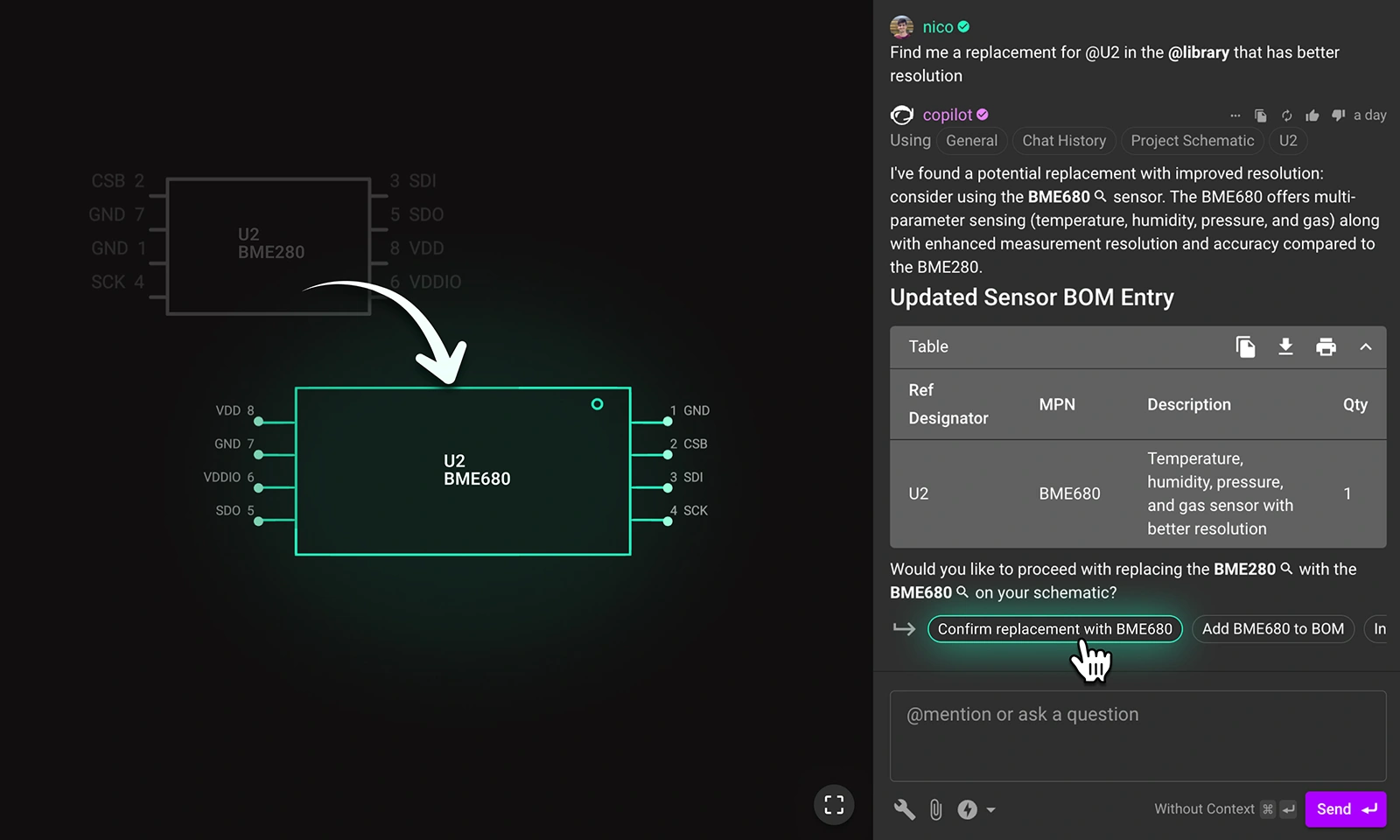
Task: Select the Chat History context chip
Action: tap(1063, 141)
